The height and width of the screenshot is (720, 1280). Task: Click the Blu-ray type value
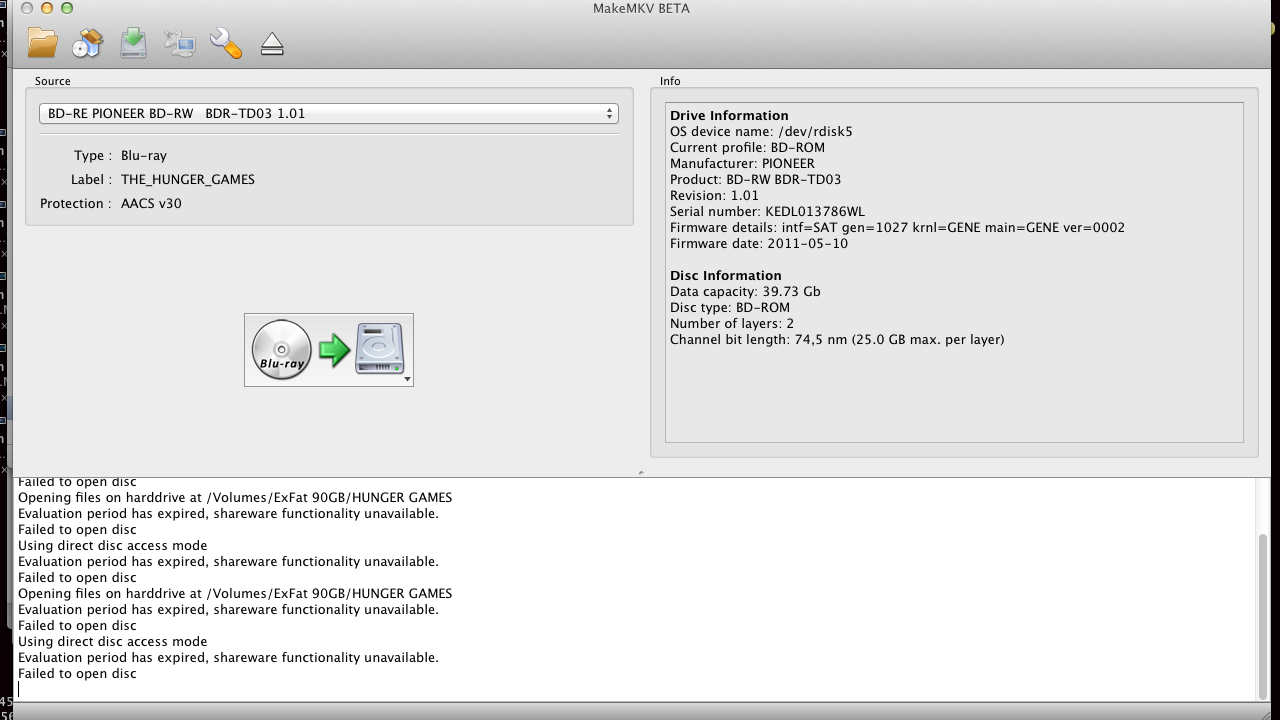(x=144, y=156)
